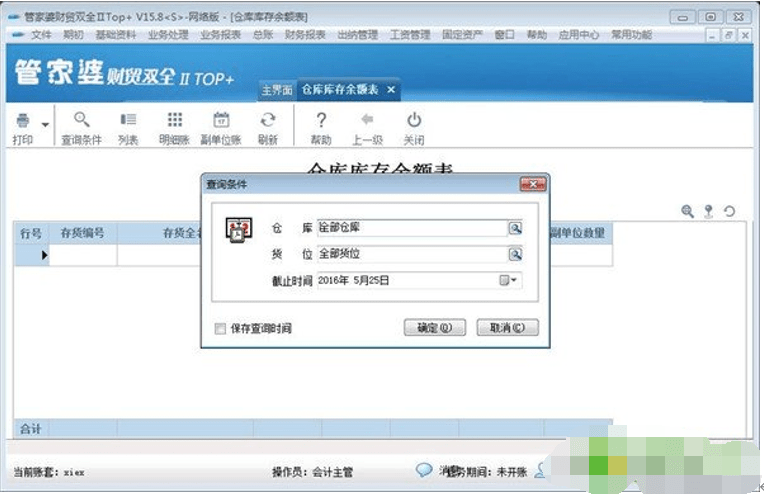The image size is (764, 495).
Task: Confirm with the 确定 button
Action: (x=435, y=328)
